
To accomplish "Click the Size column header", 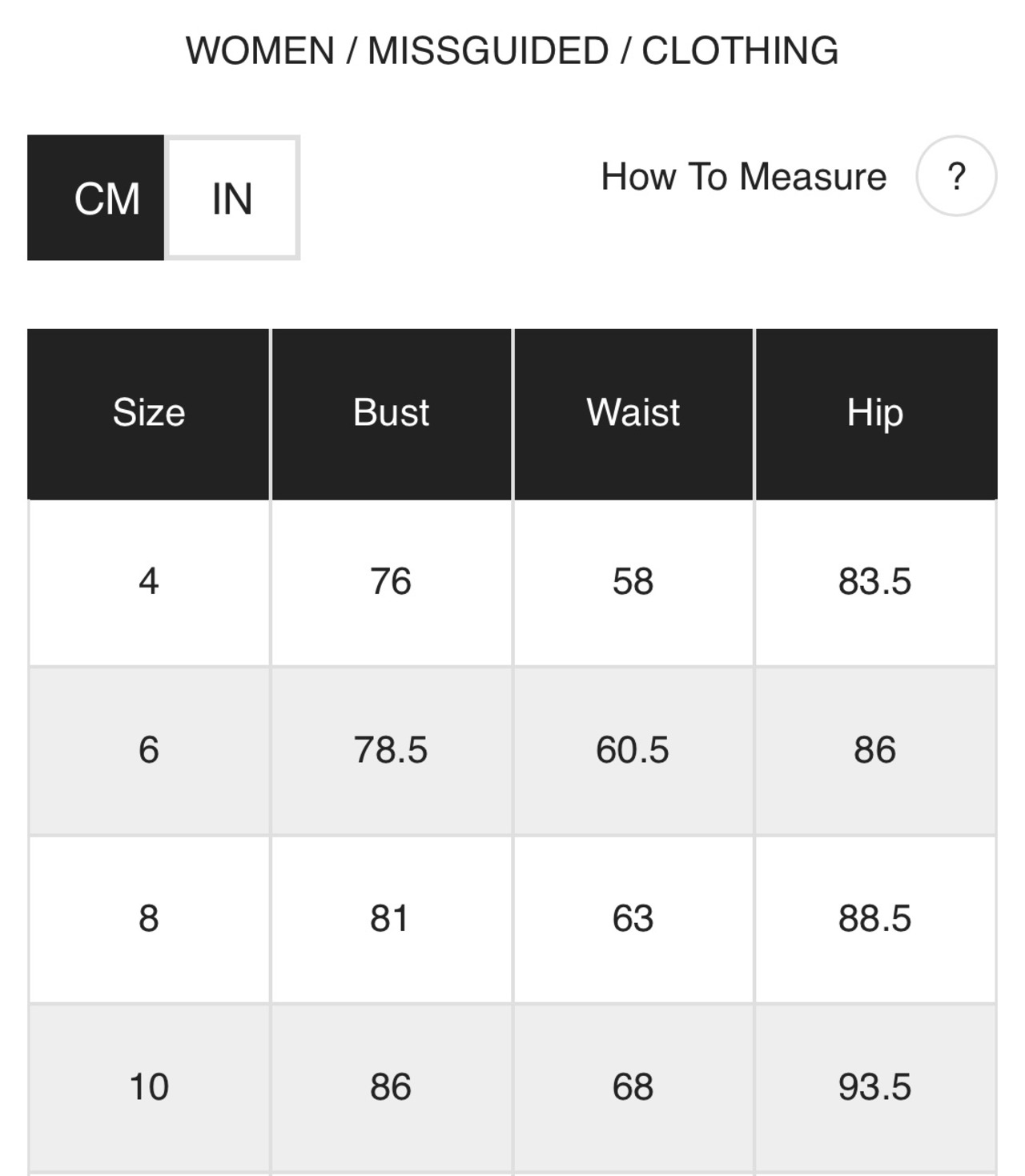I will pyautogui.click(x=149, y=413).
